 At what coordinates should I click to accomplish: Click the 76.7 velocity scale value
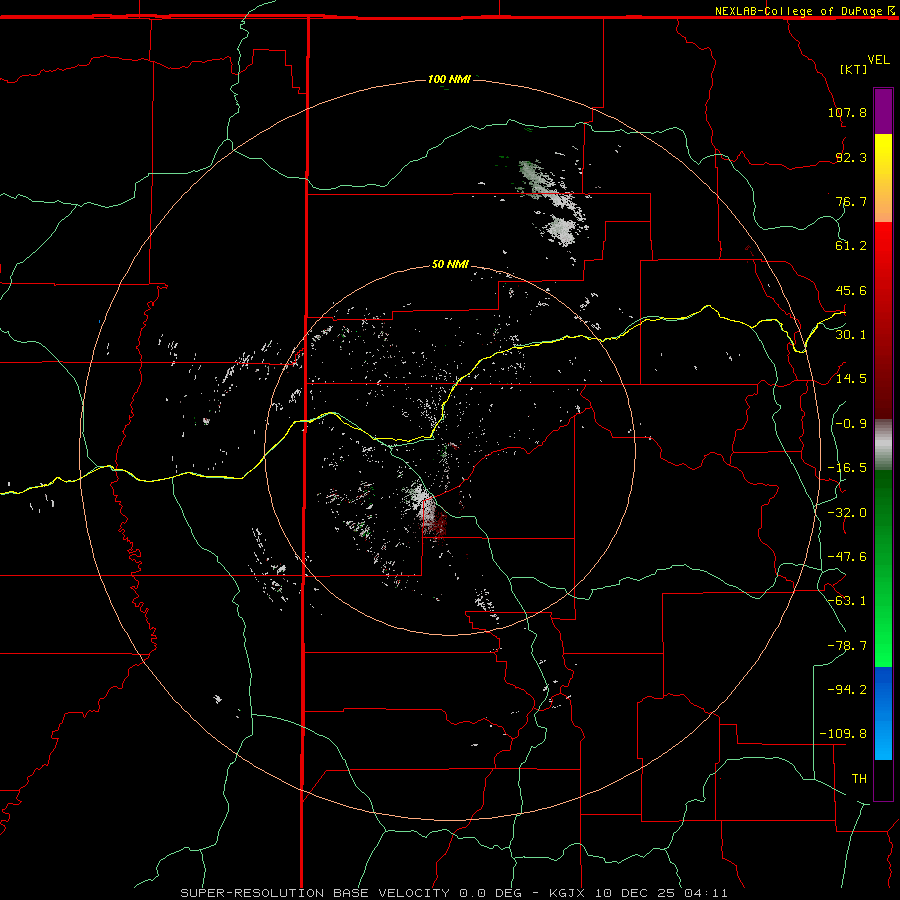pos(851,201)
